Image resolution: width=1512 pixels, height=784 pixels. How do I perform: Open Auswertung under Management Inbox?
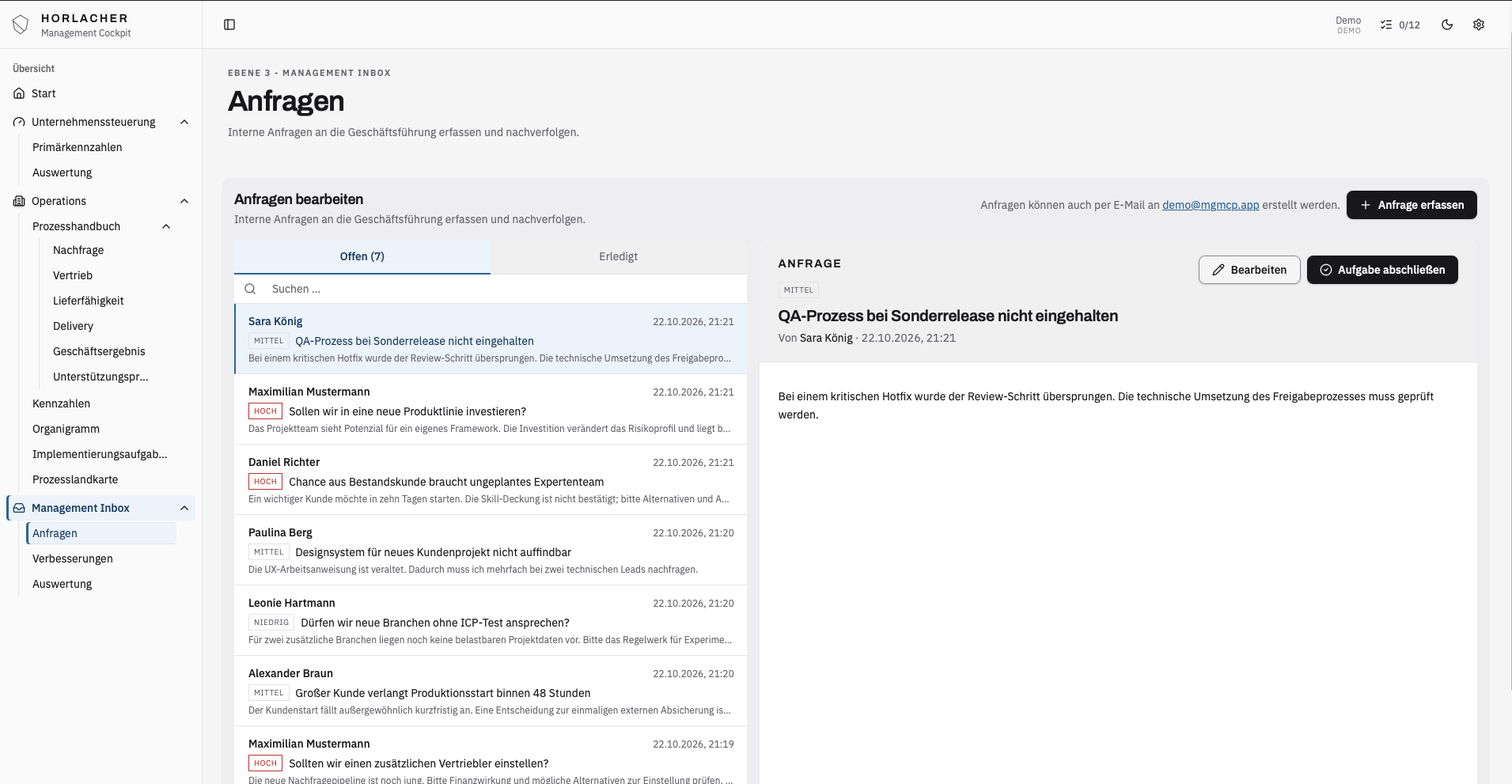click(63, 584)
